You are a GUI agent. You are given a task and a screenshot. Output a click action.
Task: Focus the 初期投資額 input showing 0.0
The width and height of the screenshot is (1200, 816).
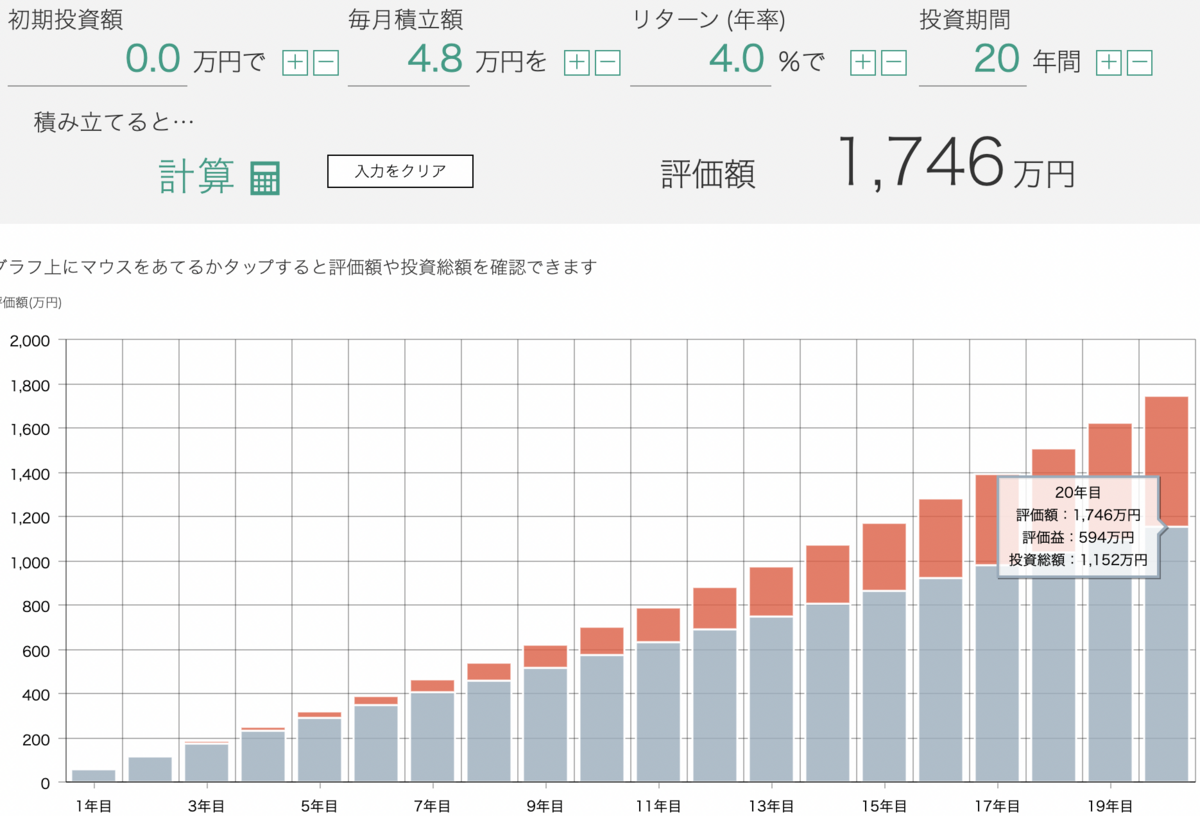[x=95, y=60]
